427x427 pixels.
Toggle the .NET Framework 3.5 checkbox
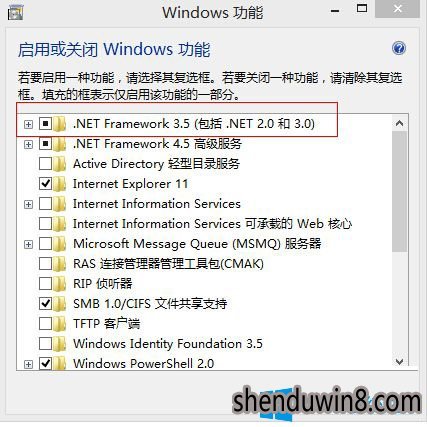(45, 124)
